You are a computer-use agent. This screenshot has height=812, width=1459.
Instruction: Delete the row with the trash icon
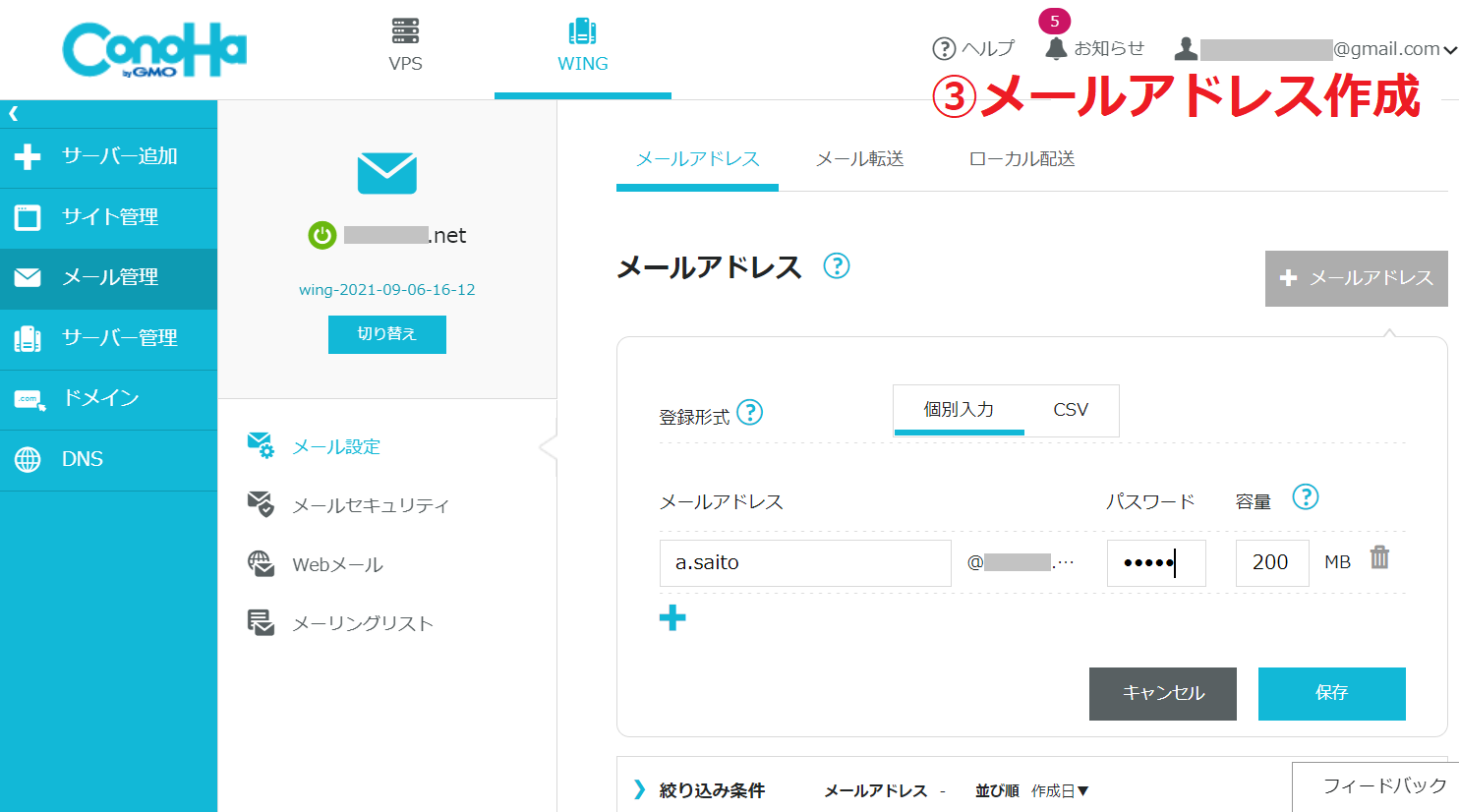(x=1380, y=557)
